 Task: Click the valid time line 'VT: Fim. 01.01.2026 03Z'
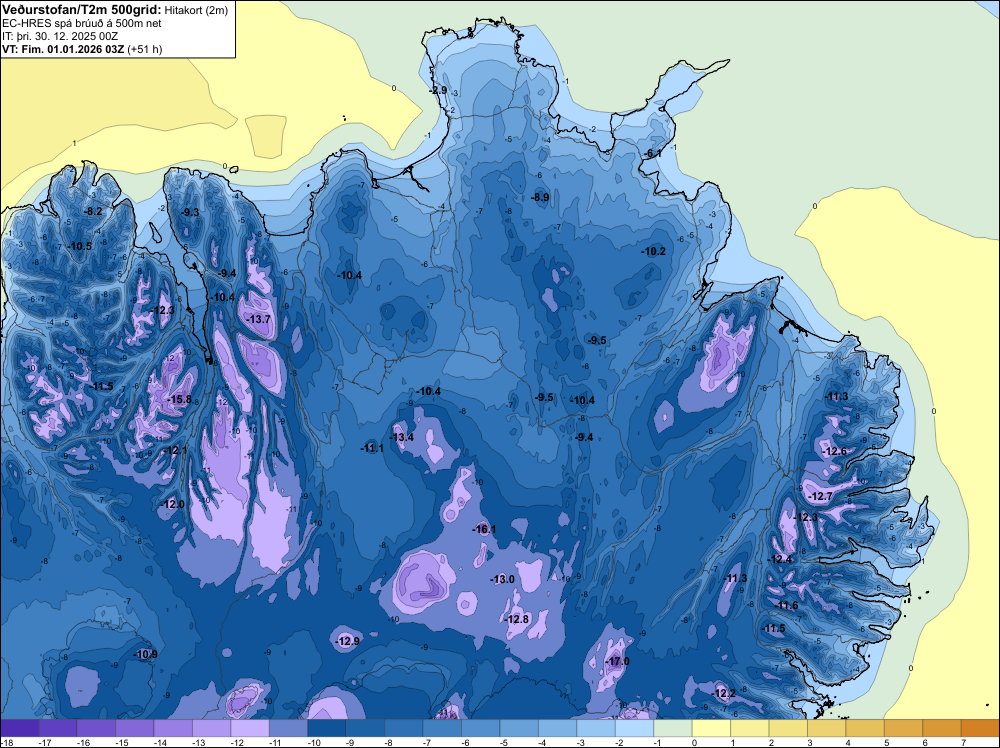63,49
